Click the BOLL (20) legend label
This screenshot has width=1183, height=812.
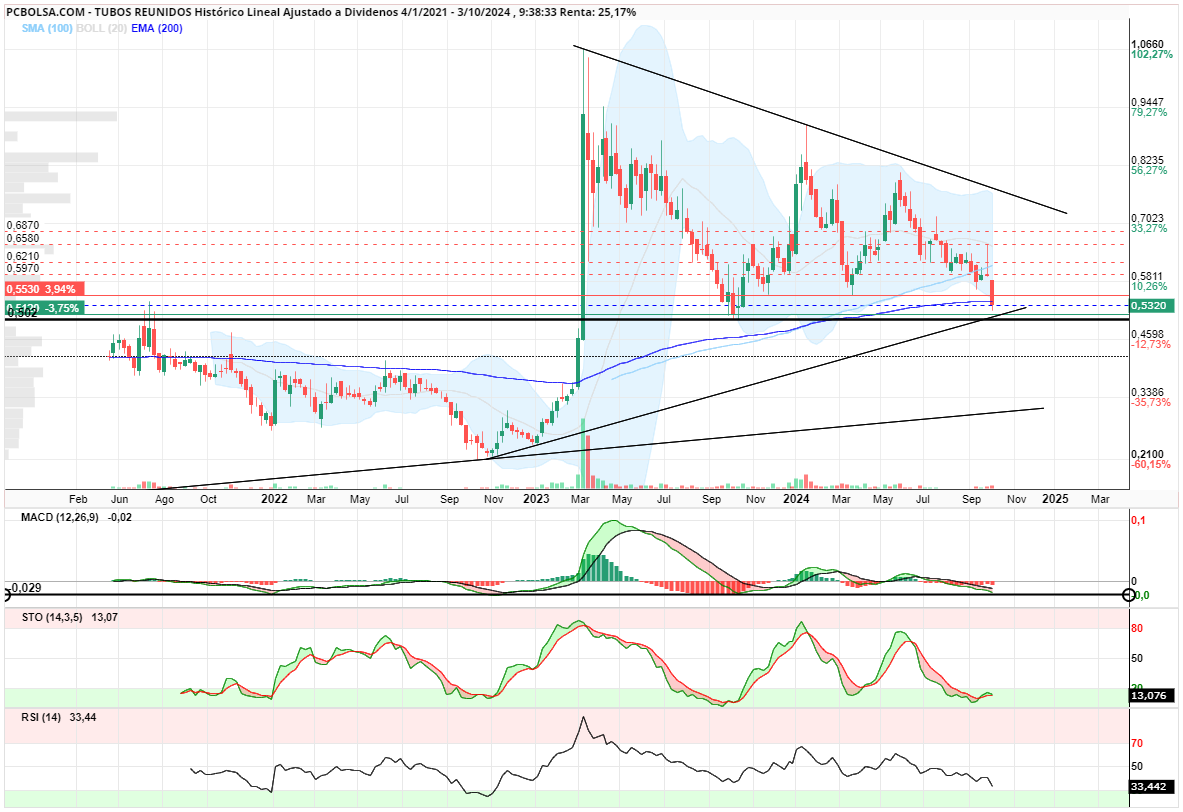[102, 29]
